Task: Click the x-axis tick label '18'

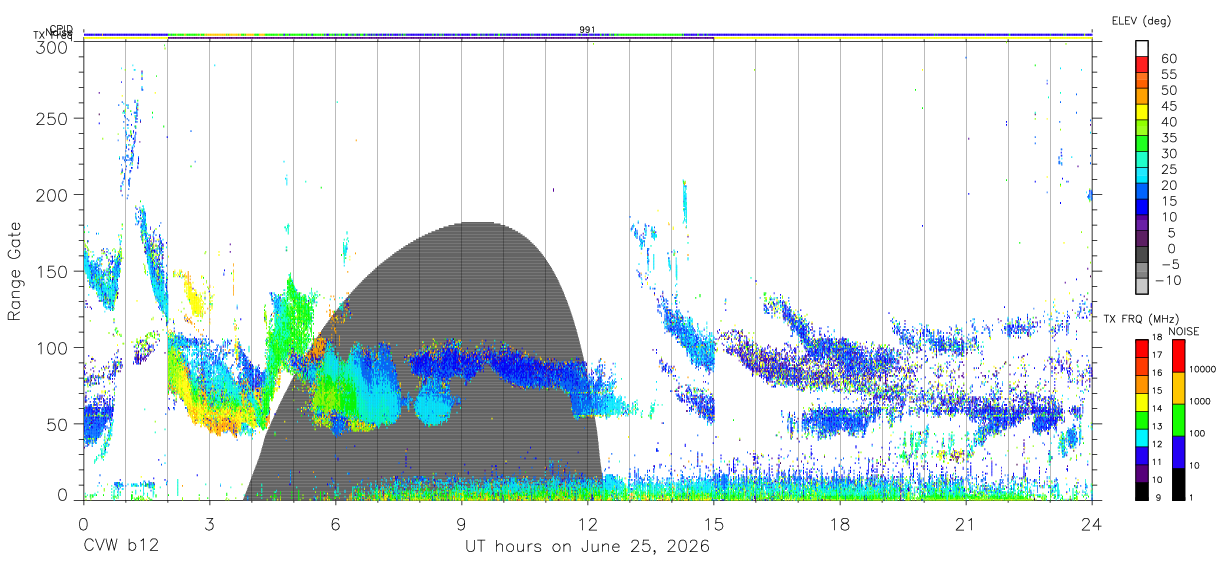Action: point(840,523)
